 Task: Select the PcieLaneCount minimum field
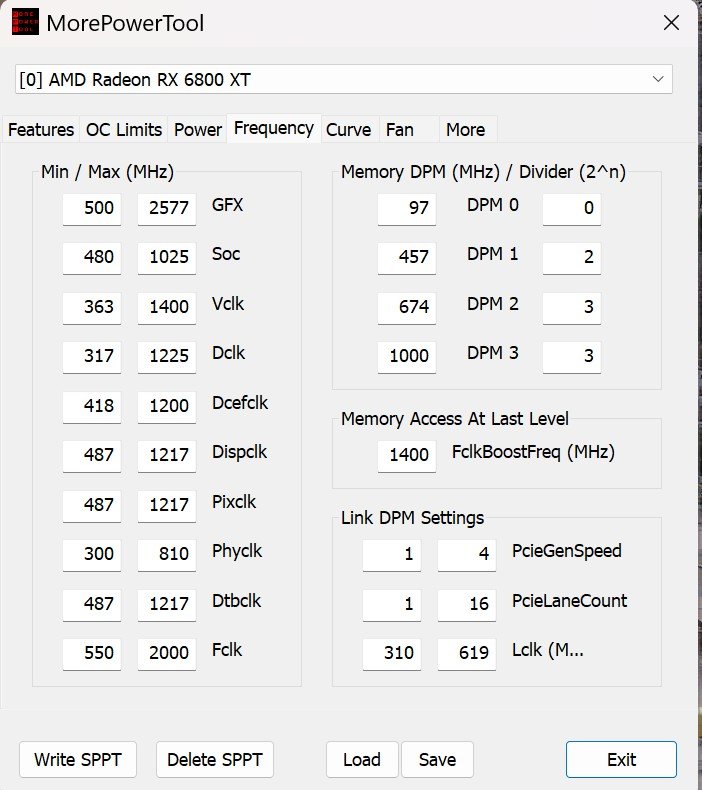pos(392,605)
